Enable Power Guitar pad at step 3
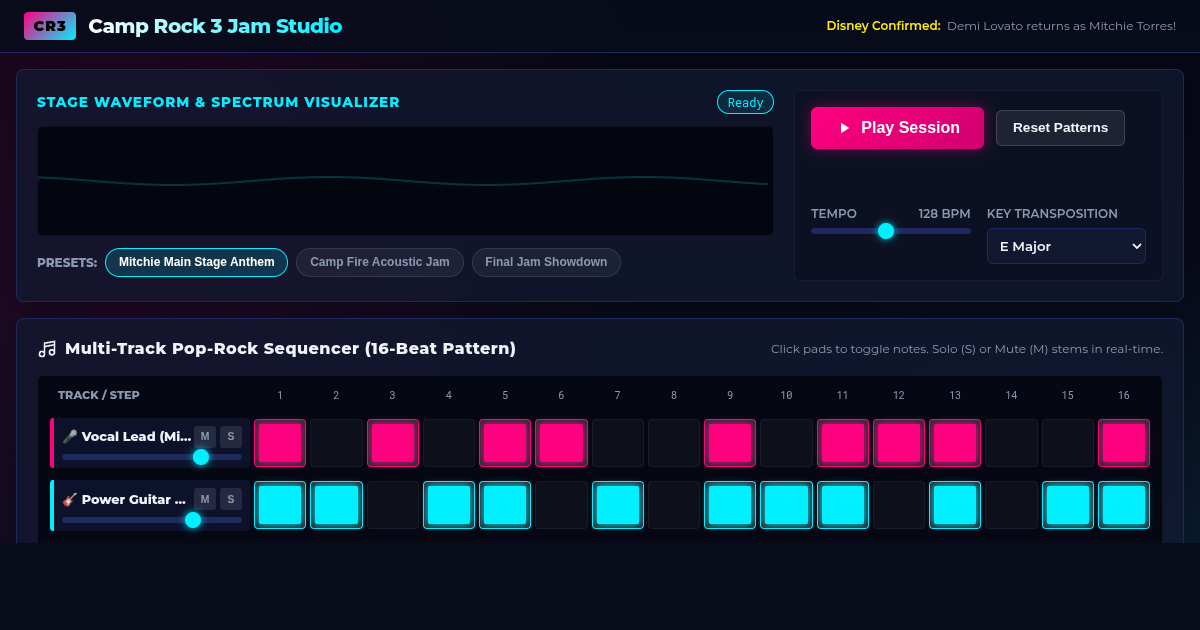 tap(393, 505)
